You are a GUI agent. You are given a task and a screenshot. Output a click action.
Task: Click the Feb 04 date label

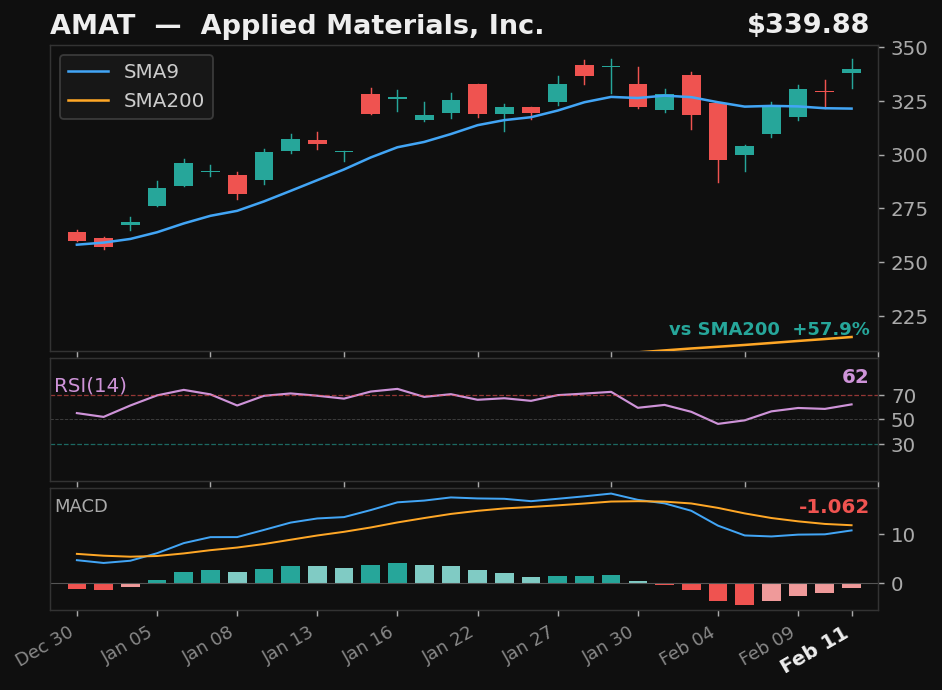click(x=687, y=646)
